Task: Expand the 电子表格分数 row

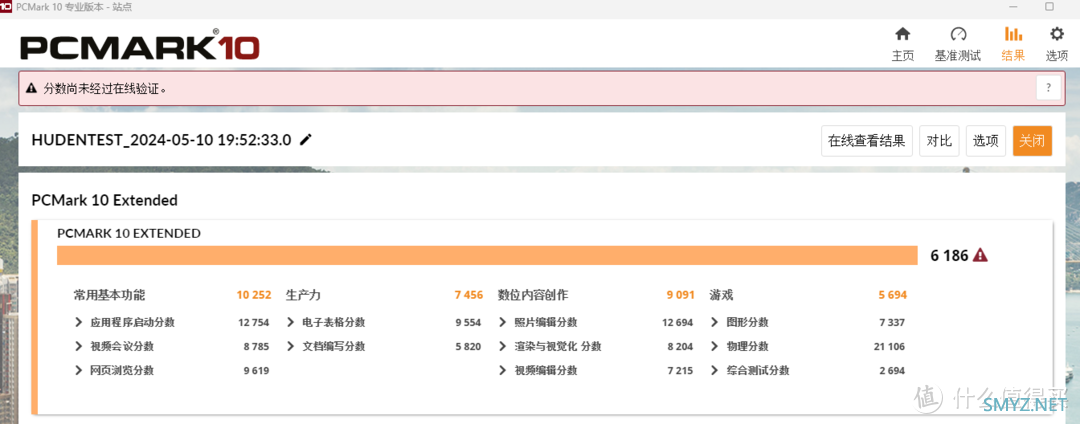Action: 291,322
